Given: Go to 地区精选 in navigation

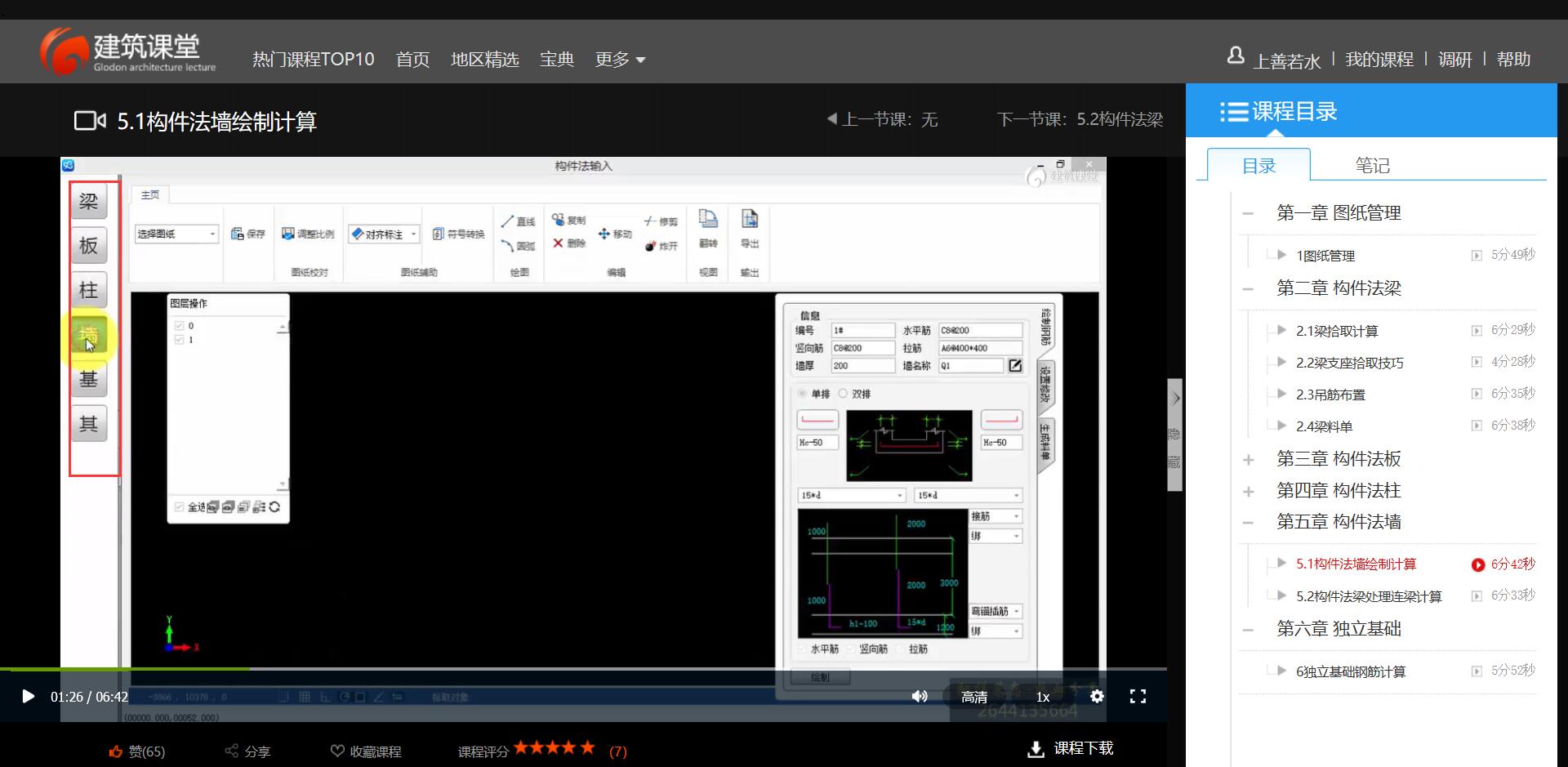Looking at the screenshot, I should (x=485, y=60).
